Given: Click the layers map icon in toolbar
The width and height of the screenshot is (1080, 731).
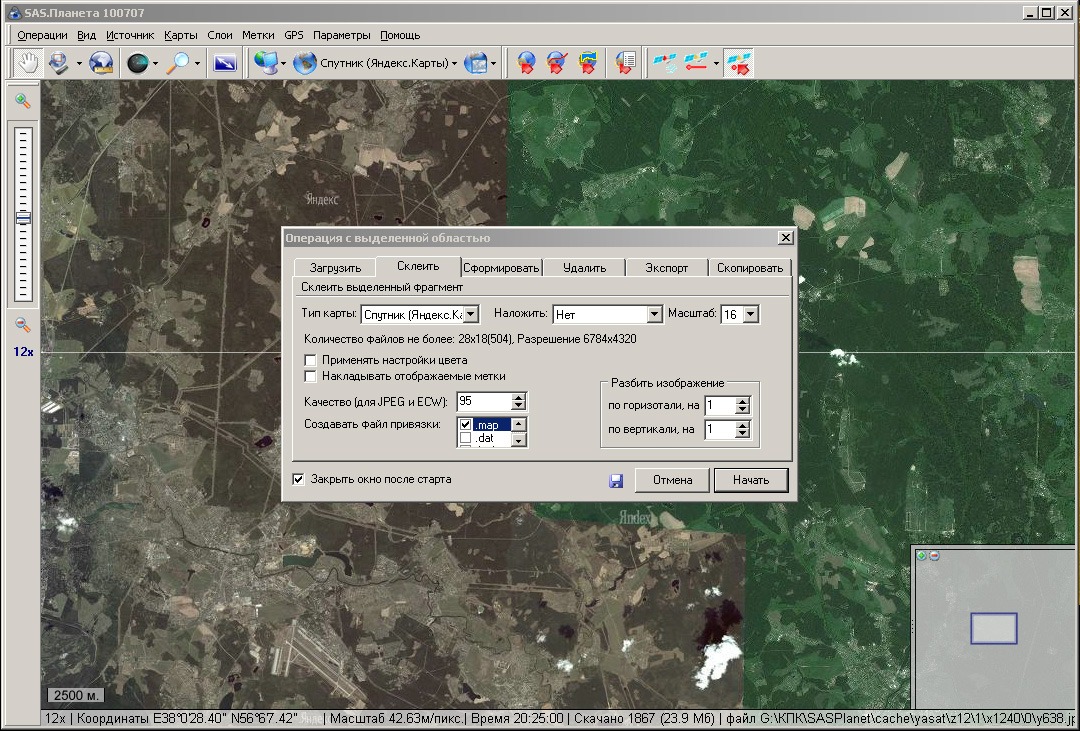Looking at the screenshot, I should (475, 63).
